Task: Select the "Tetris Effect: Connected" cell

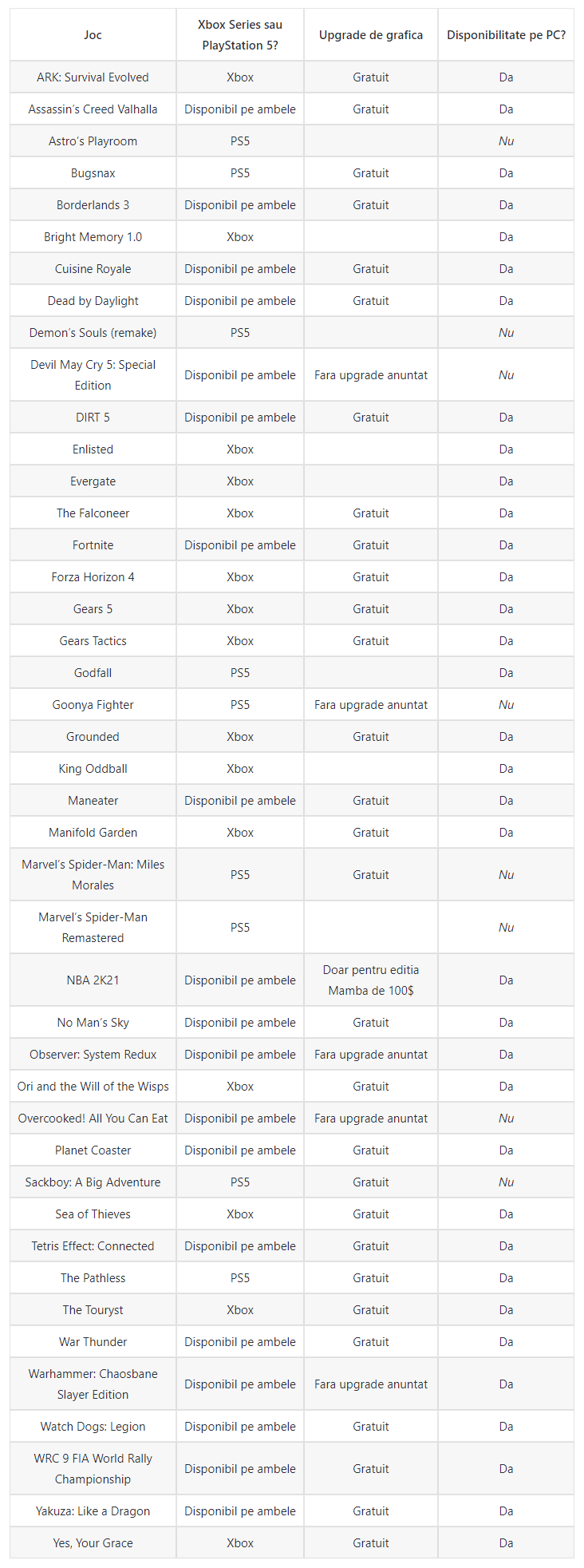Action: click(x=93, y=1246)
